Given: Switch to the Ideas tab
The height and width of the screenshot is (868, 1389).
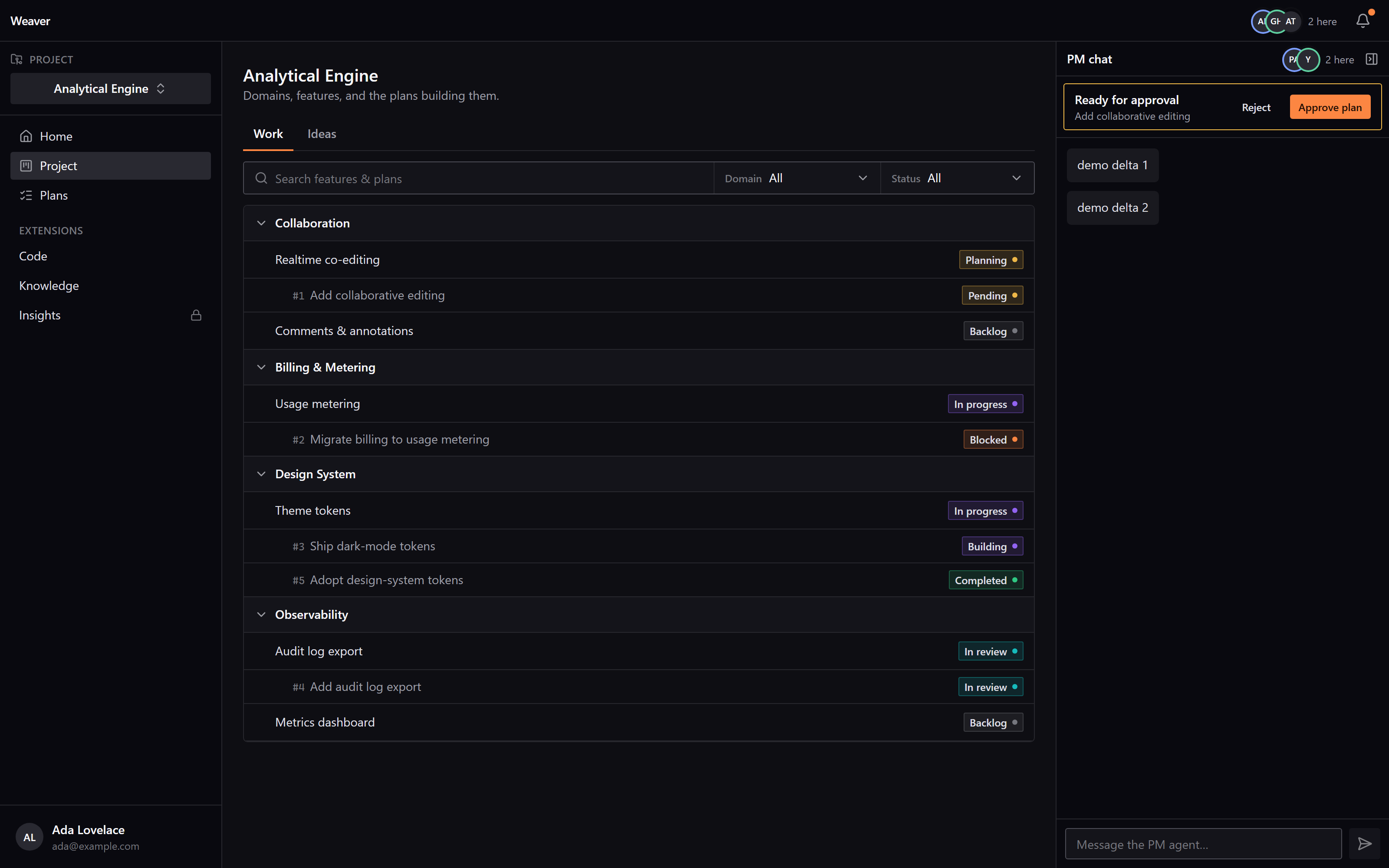Looking at the screenshot, I should (x=321, y=134).
